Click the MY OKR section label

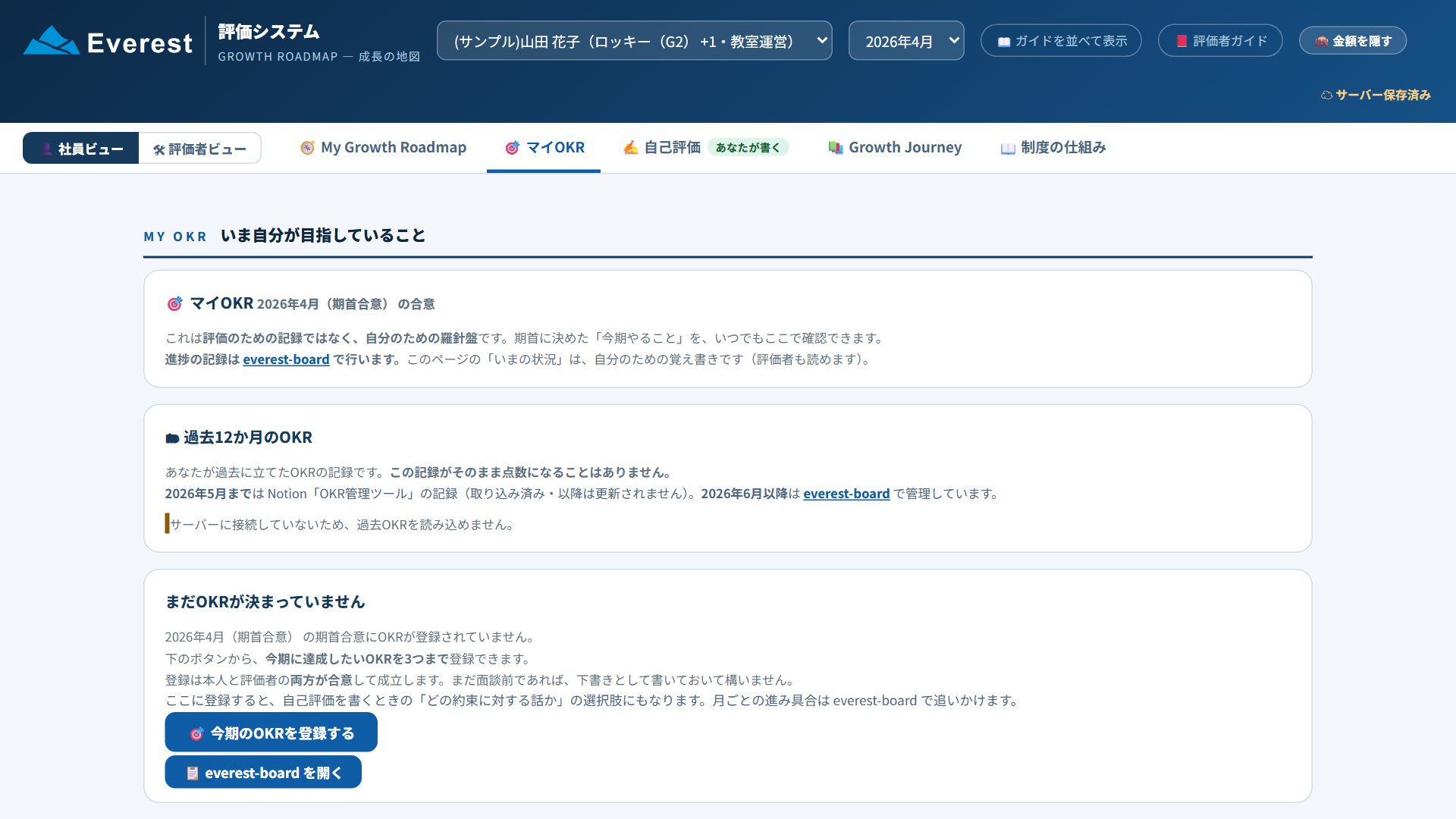point(175,237)
